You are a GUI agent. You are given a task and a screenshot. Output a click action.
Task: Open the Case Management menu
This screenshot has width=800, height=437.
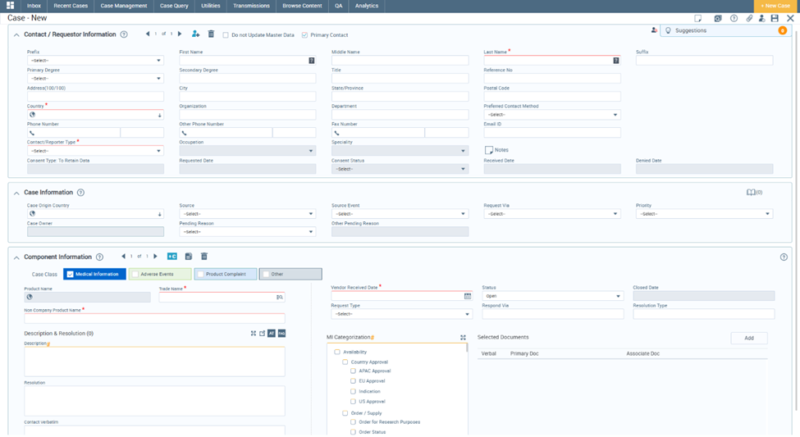click(x=123, y=5)
